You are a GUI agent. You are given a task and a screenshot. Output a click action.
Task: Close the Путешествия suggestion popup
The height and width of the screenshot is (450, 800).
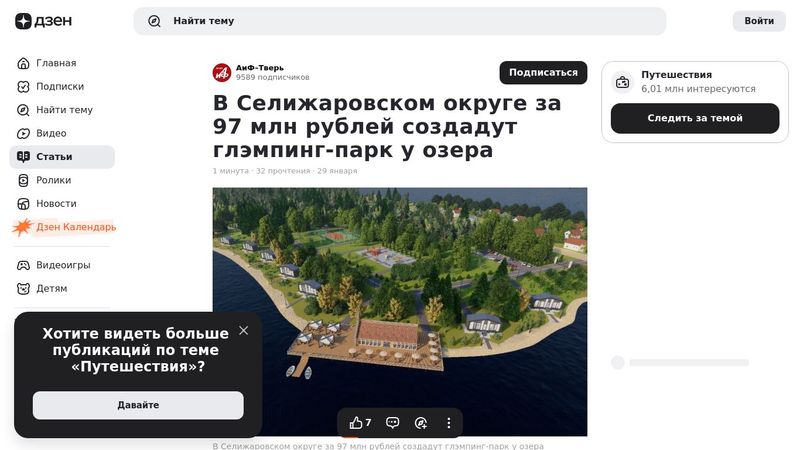tap(243, 330)
